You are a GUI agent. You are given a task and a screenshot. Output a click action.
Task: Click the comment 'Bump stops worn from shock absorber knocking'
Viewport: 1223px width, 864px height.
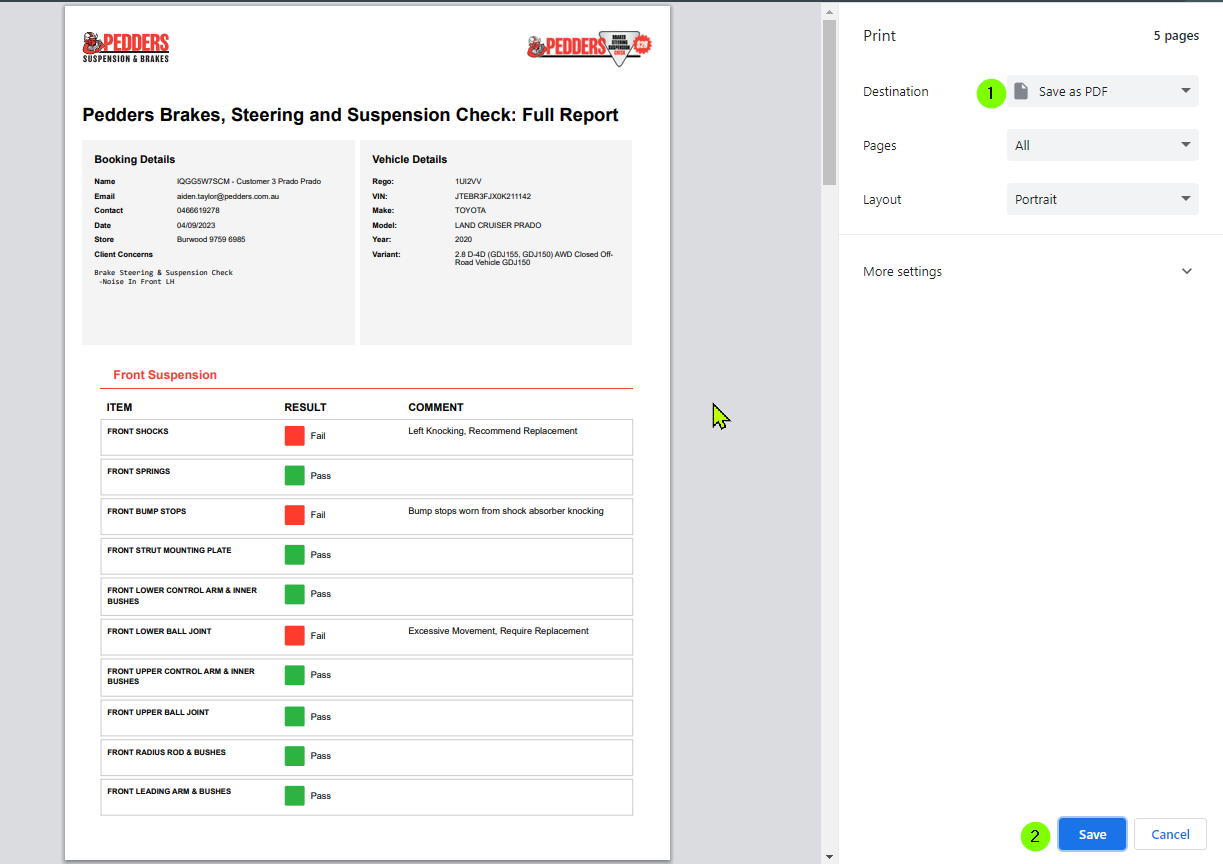(x=506, y=511)
